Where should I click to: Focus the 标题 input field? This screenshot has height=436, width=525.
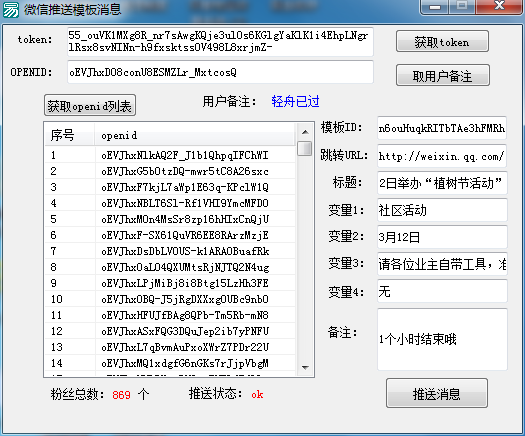442,183
